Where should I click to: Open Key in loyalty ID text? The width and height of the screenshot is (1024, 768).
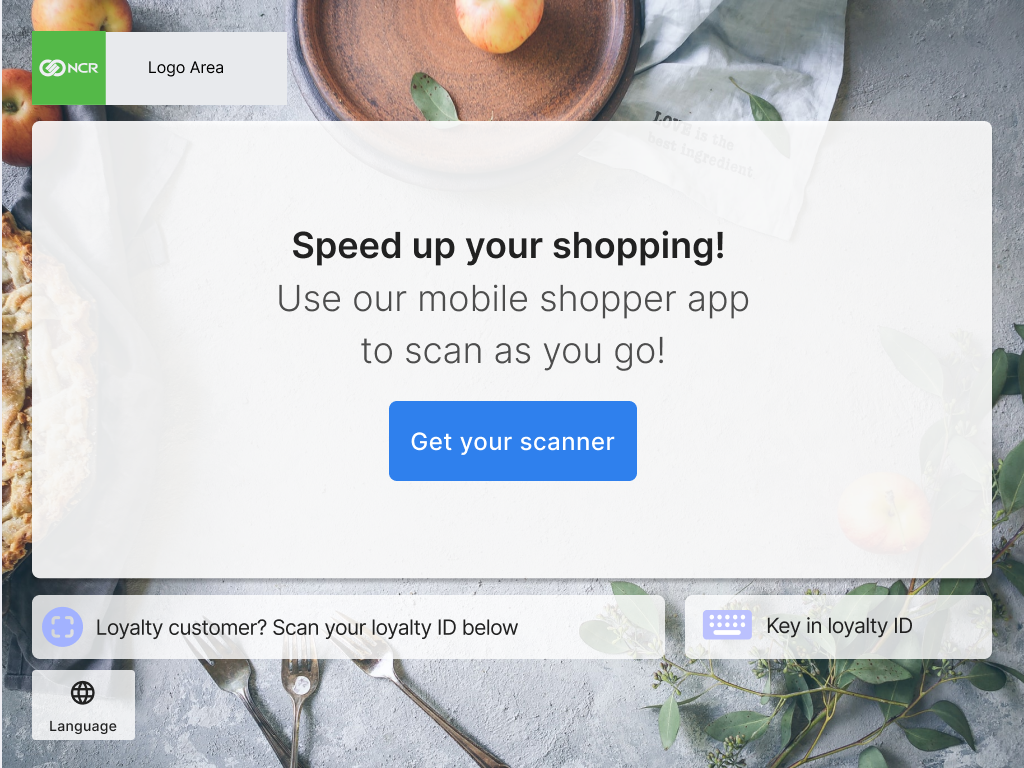[x=839, y=626]
